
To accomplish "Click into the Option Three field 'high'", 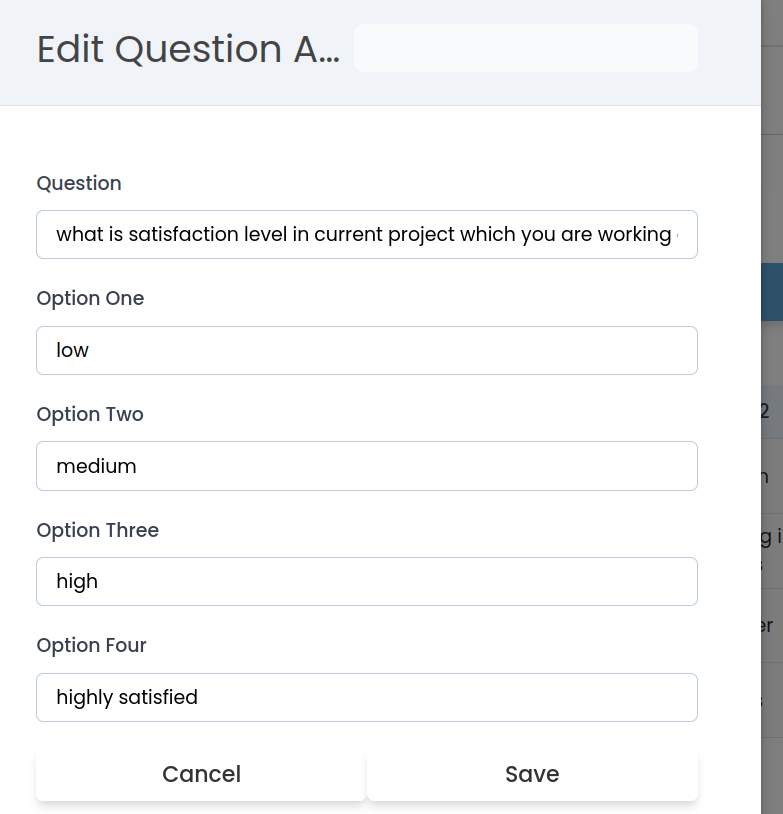I will pyautogui.click(x=366, y=582).
